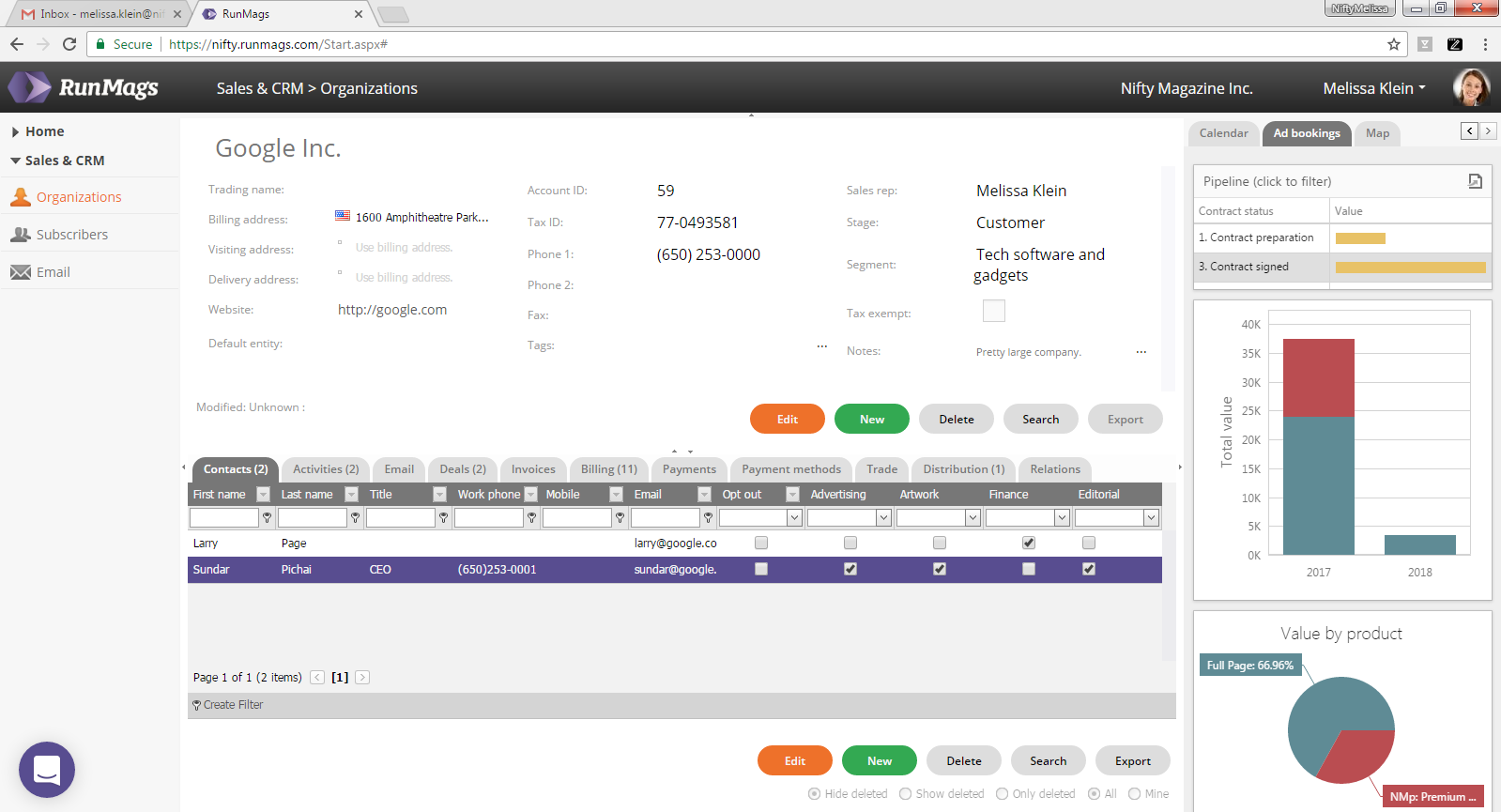Click the Contract signed pipeline bar
The image size is (1501, 812).
click(1411, 268)
